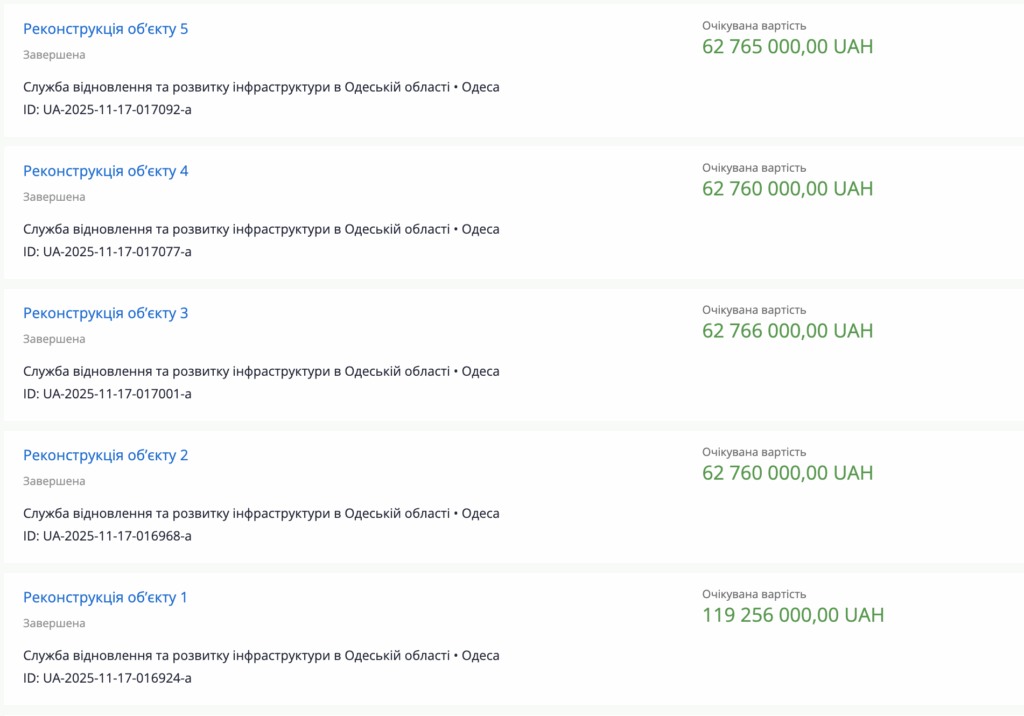The width and height of the screenshot is (1024, 716).
Task: Click "Очікувана вартість" label in object 1 card
Action: tap(753, 594)
